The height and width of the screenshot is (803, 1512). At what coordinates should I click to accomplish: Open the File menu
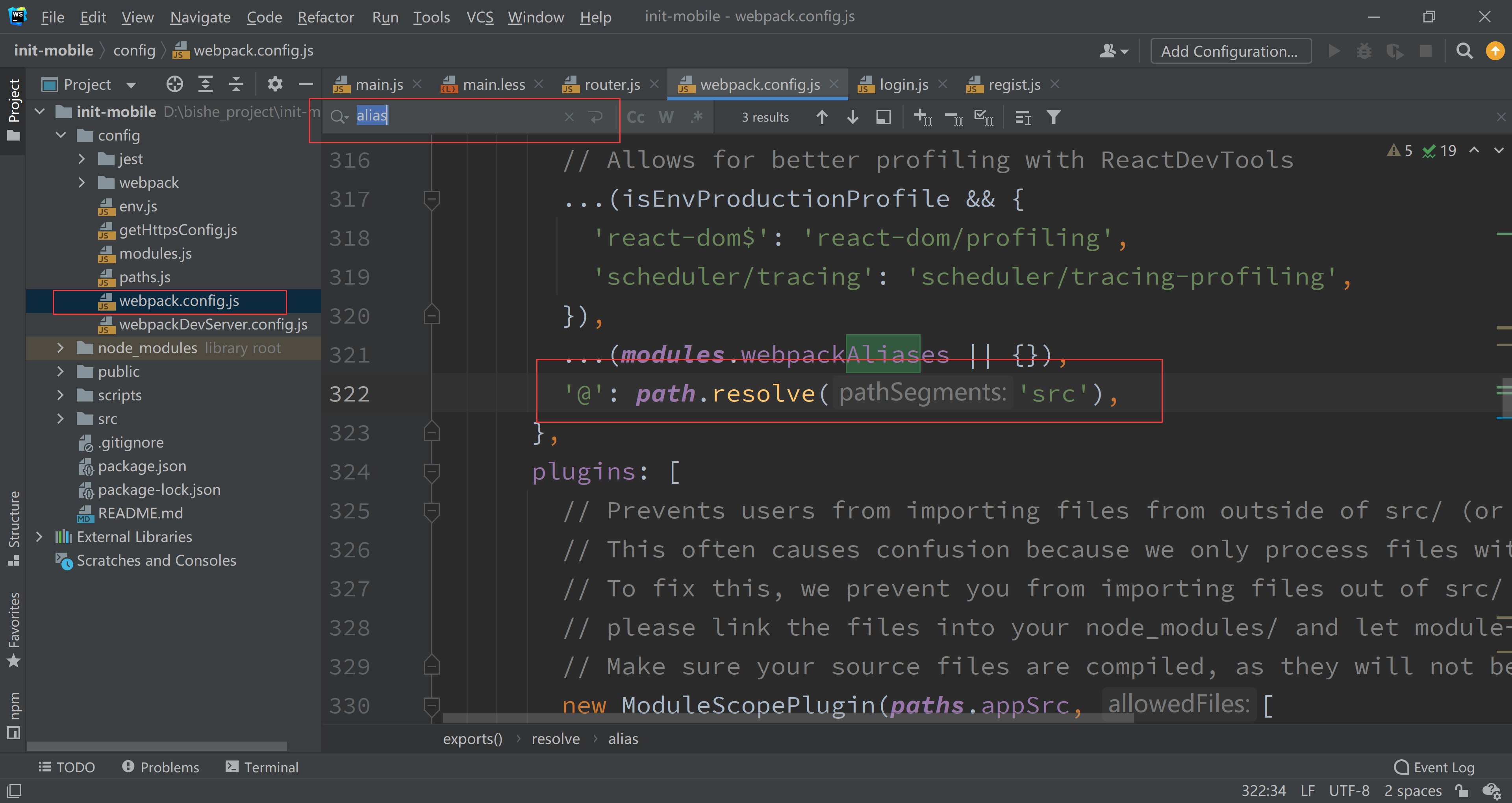point(52,17)
